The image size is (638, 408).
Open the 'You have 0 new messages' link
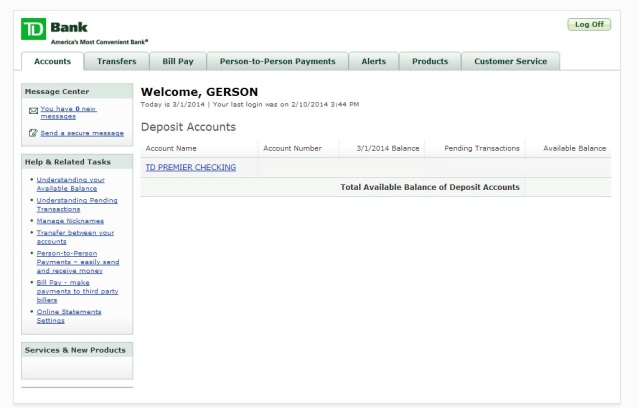tap(68, 112)
